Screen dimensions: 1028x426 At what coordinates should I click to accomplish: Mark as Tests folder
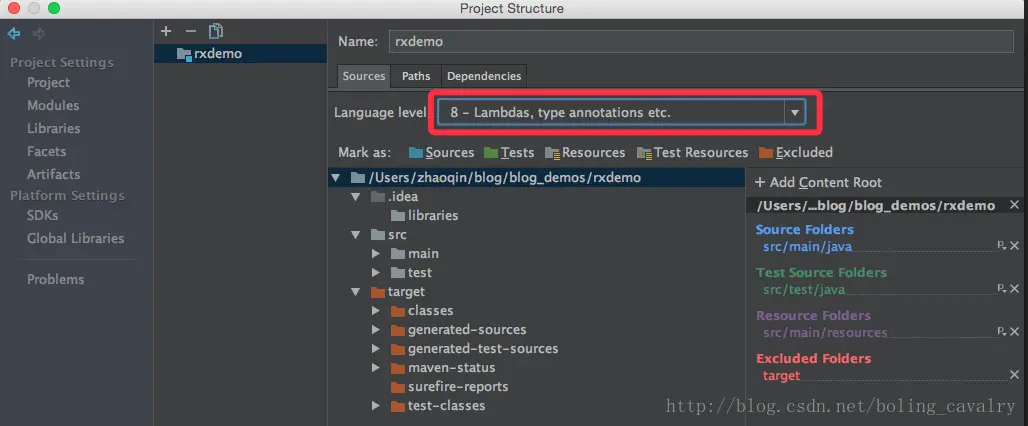509,153
